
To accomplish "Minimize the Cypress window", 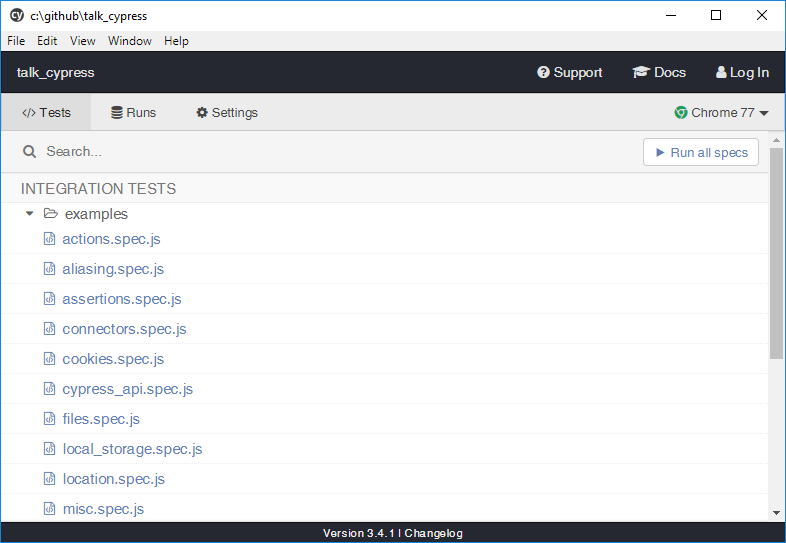I will click(671, 15).
